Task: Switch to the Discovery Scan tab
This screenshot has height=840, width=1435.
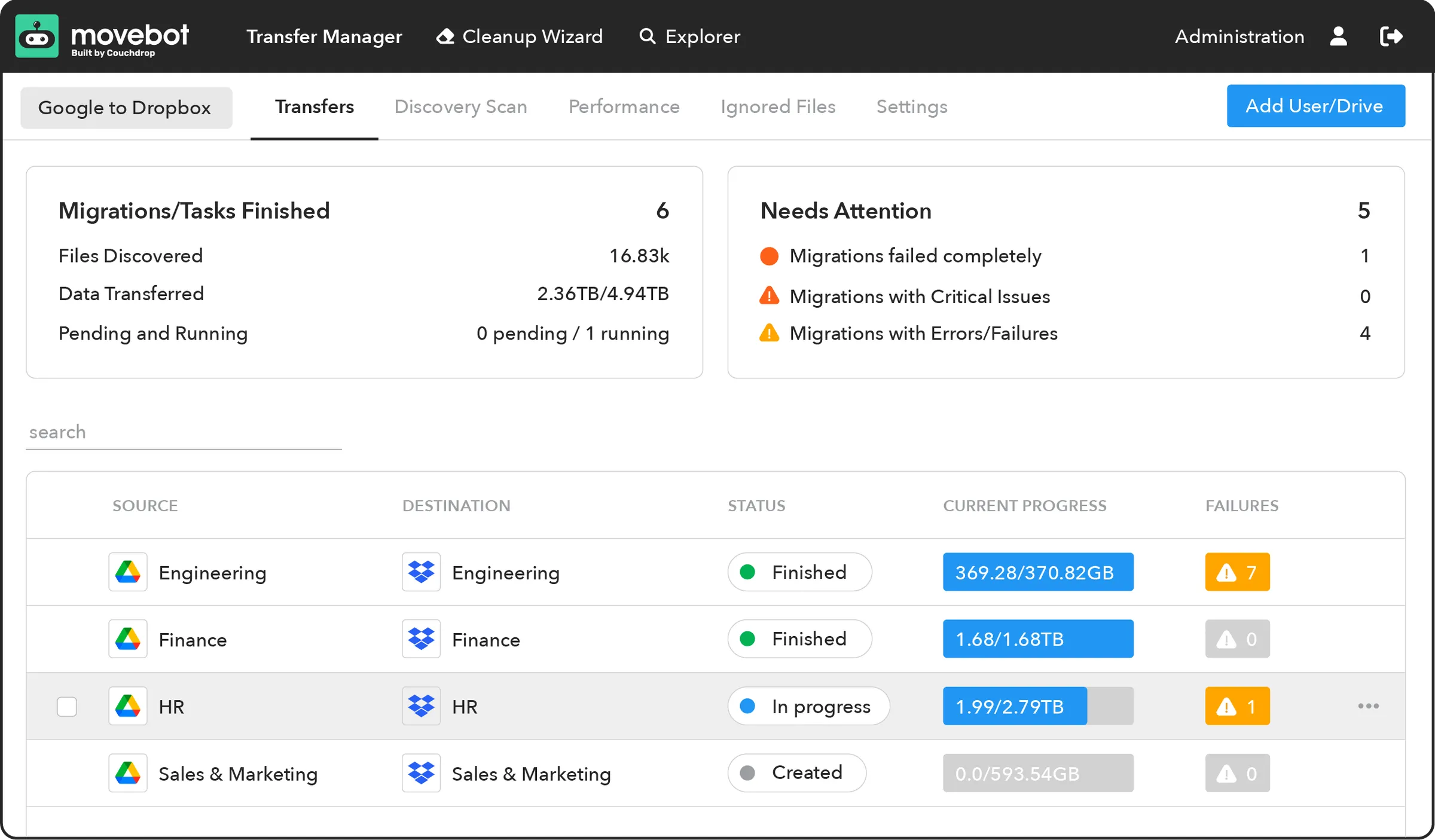Action: [461, 107]
